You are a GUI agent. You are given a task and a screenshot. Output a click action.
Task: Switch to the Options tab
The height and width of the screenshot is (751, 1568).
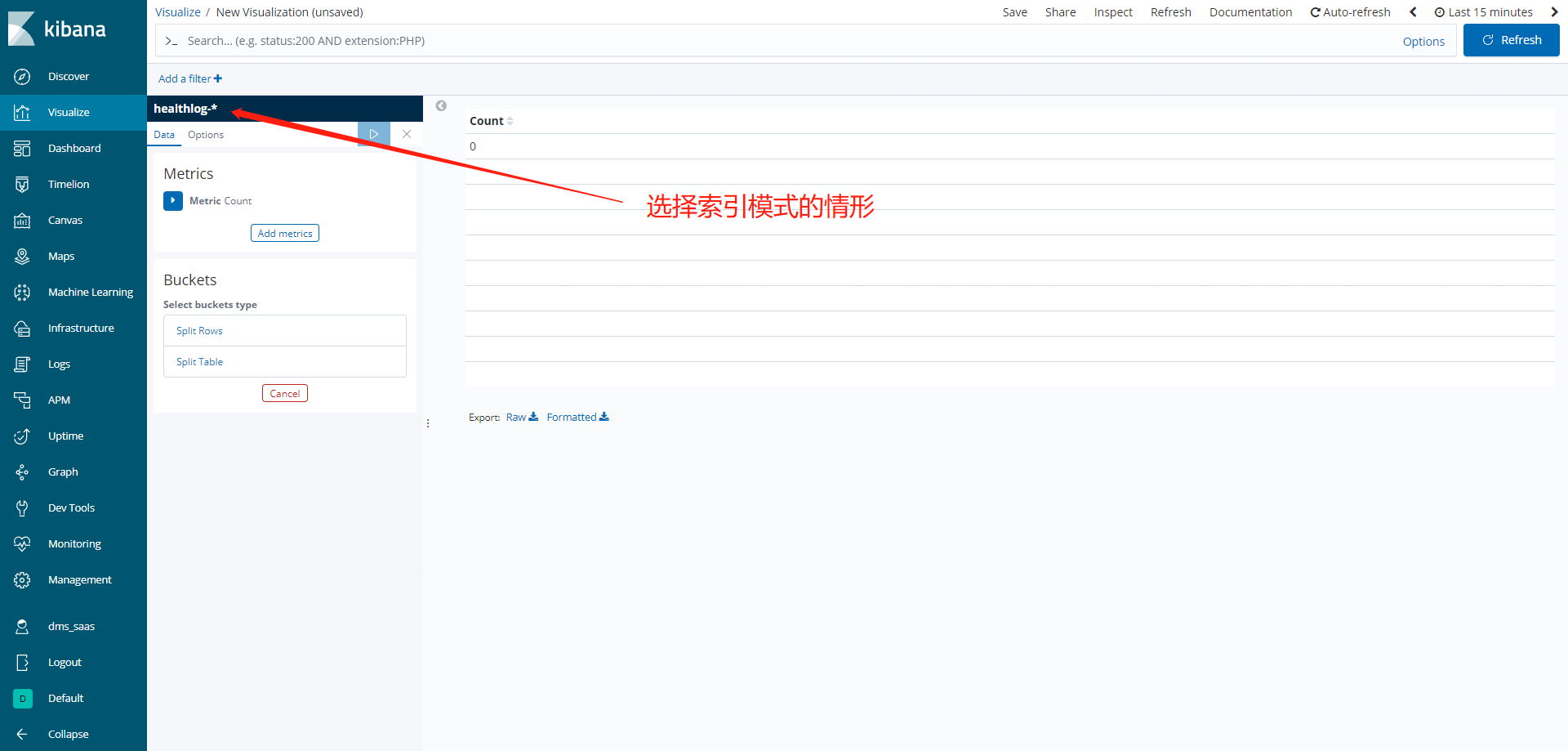pyautogui.click(x=206, y=135)
